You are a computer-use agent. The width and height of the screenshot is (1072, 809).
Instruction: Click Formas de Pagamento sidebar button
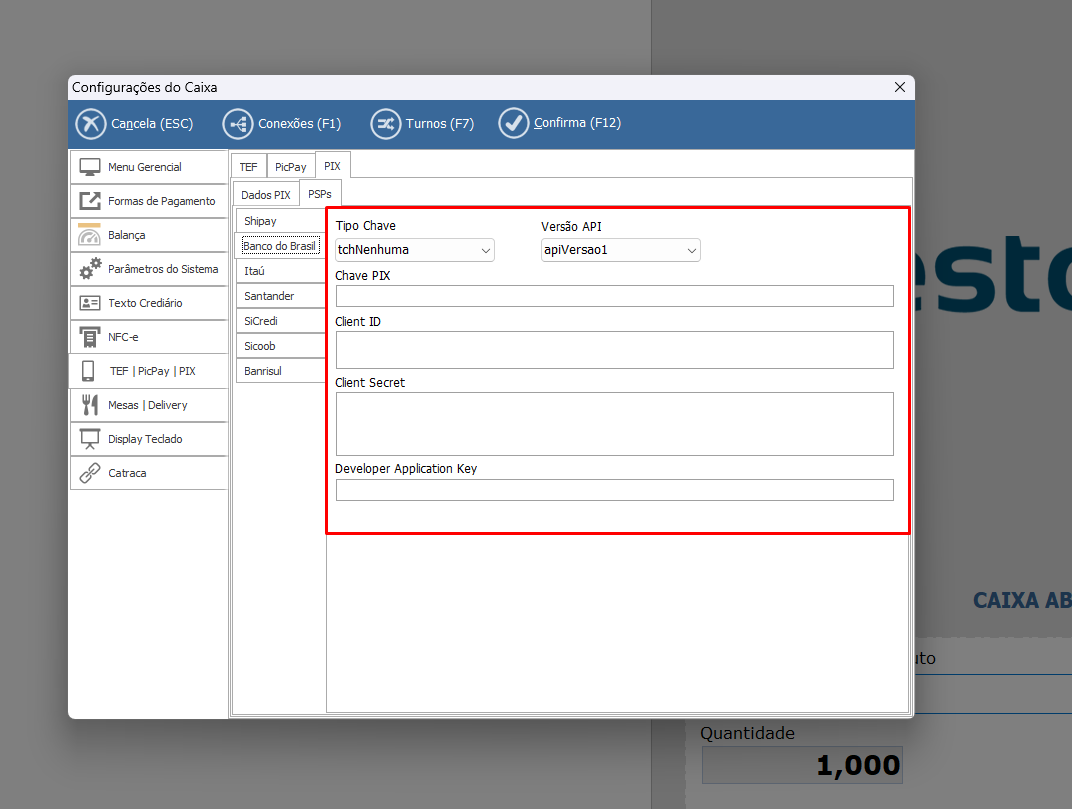tap(150, 201)
